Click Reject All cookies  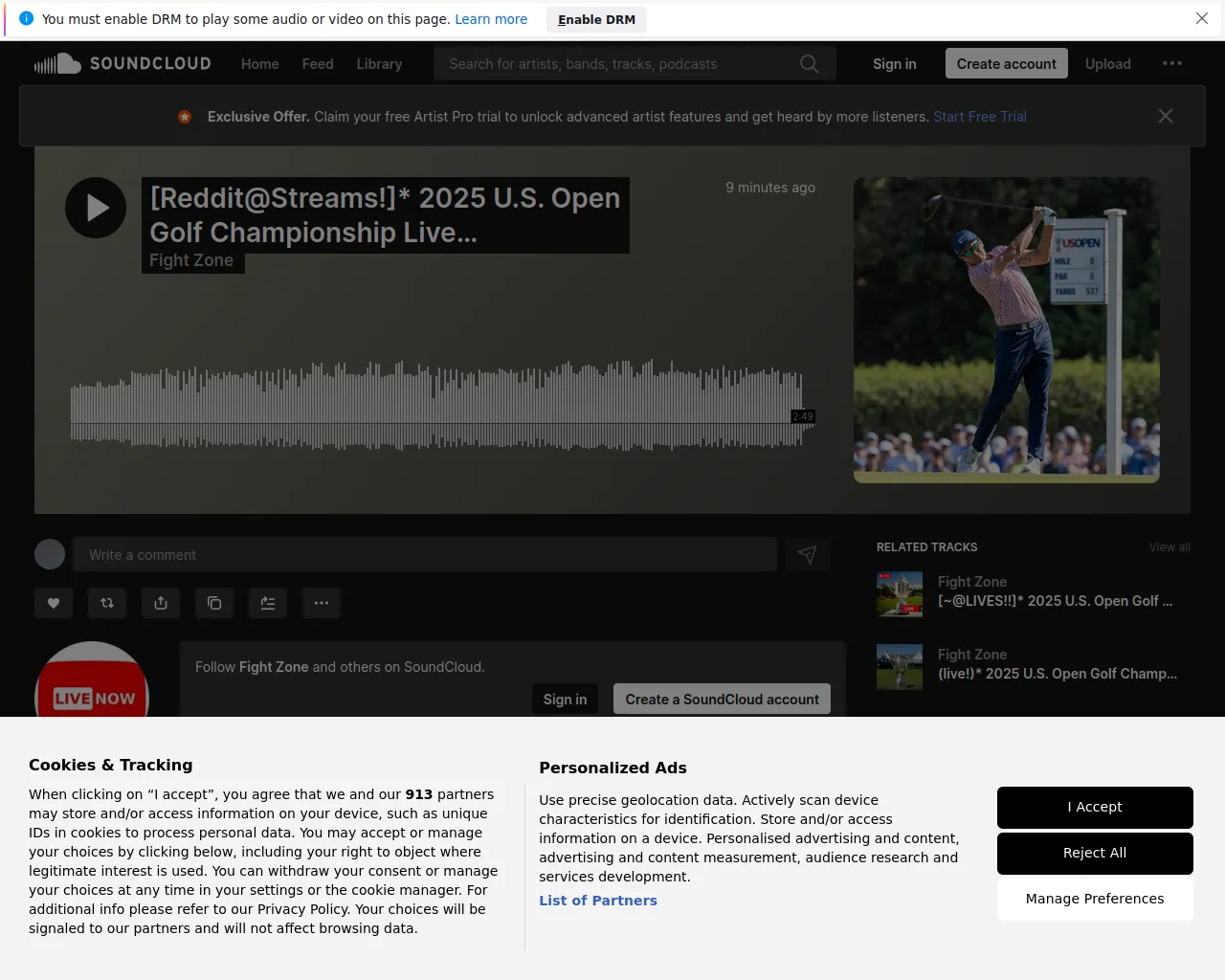[1095, 854]
